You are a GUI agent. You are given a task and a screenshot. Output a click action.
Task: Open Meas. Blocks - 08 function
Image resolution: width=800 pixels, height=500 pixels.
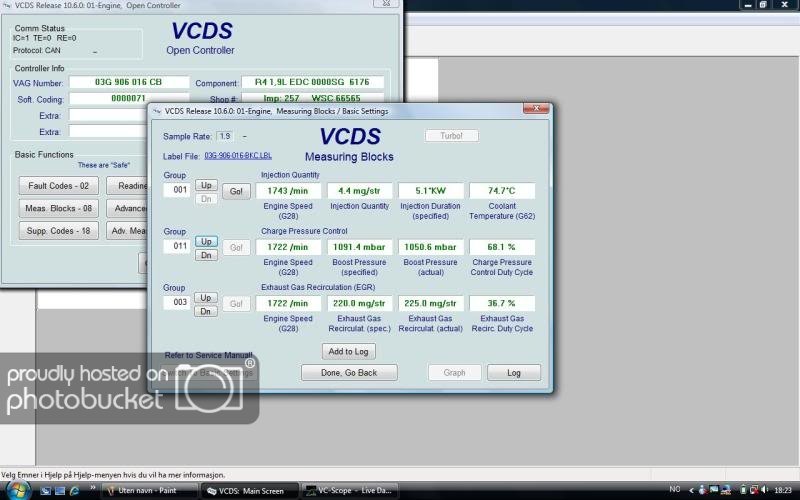(58, 208)
